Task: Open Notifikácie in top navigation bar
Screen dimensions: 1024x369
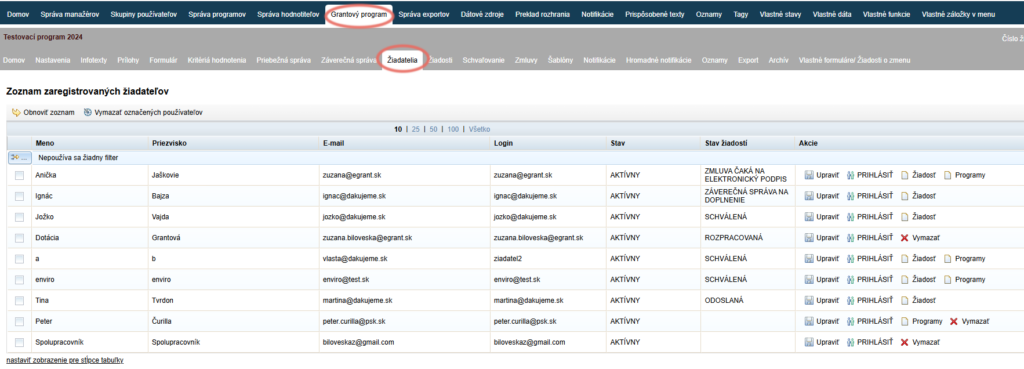Action: [x=598, y=14]
